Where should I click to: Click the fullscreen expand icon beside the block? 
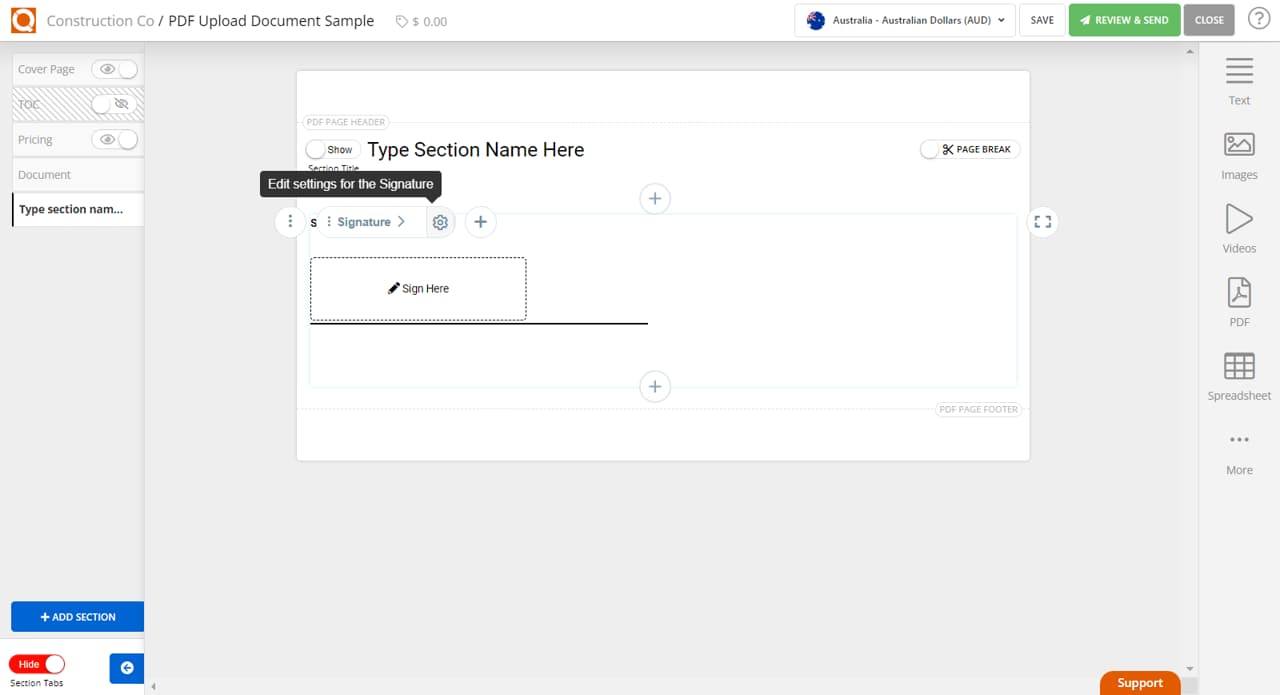point(1042,221)
